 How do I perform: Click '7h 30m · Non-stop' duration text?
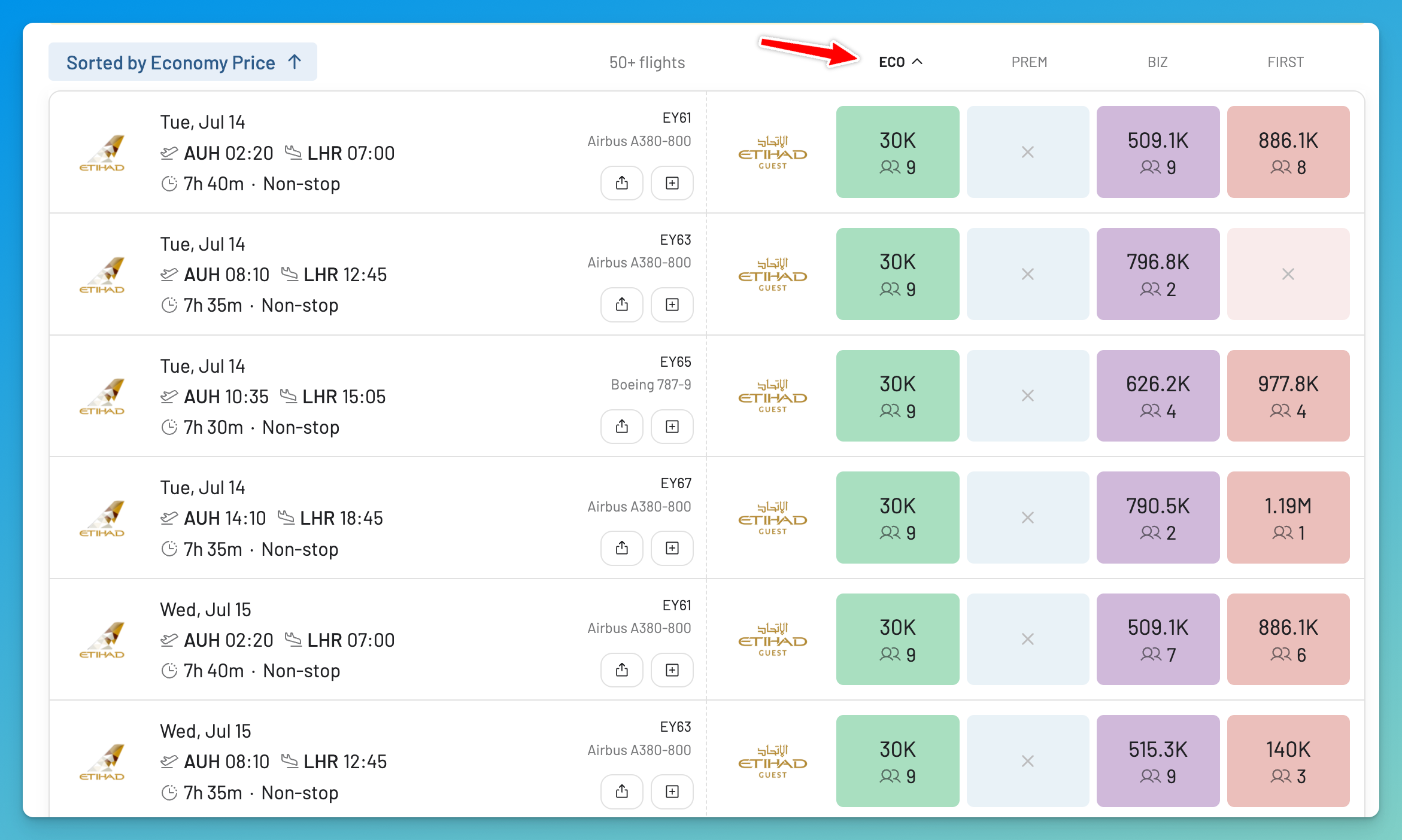262,427
